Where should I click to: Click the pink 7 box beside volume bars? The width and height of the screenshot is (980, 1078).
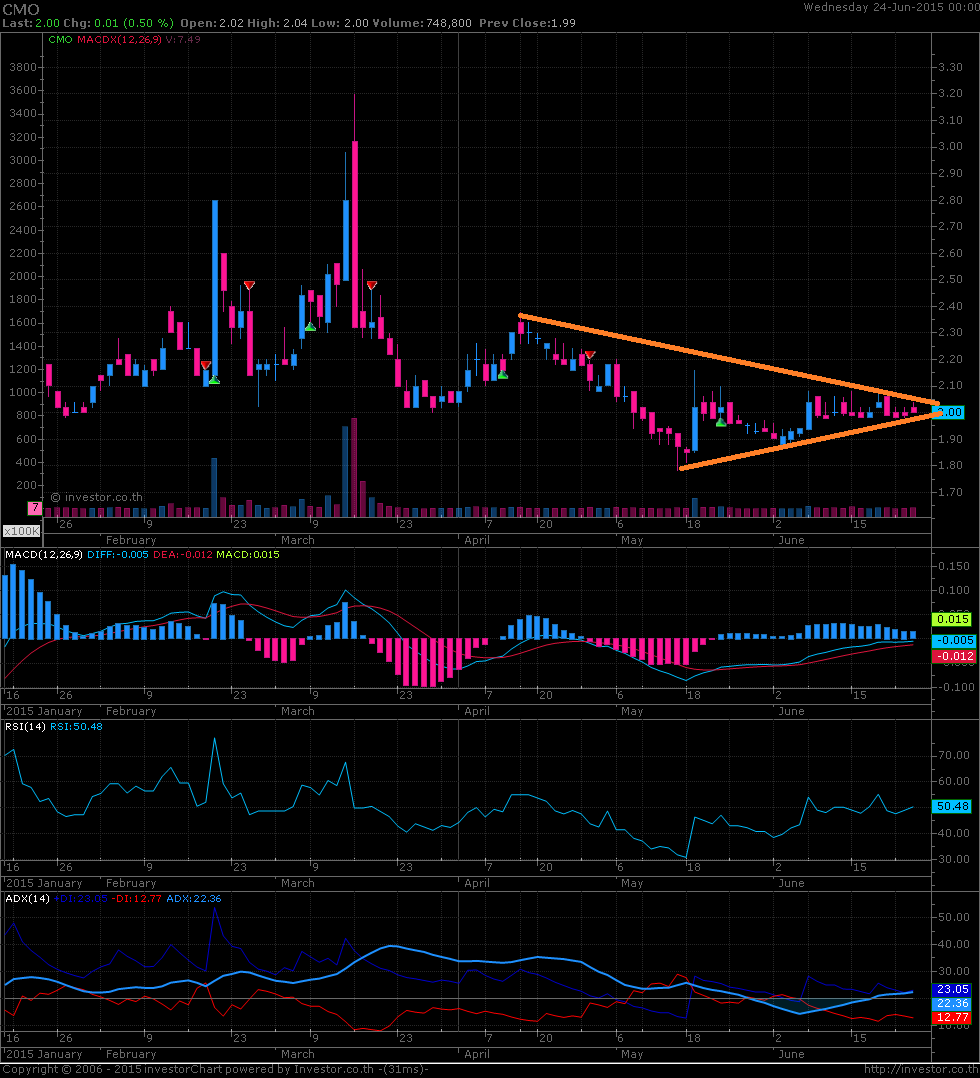tap(34, 508)
